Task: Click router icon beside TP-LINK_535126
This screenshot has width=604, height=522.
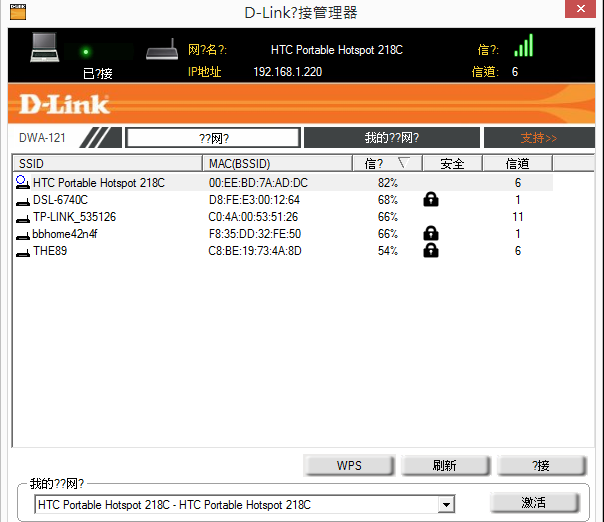Action: click(x=23, y=218)
